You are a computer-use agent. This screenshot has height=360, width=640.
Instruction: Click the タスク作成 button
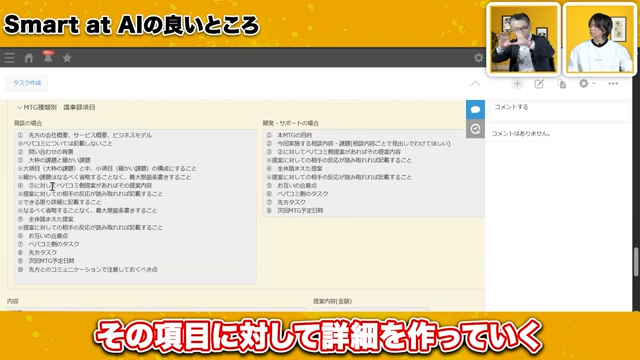pos(27,83)
